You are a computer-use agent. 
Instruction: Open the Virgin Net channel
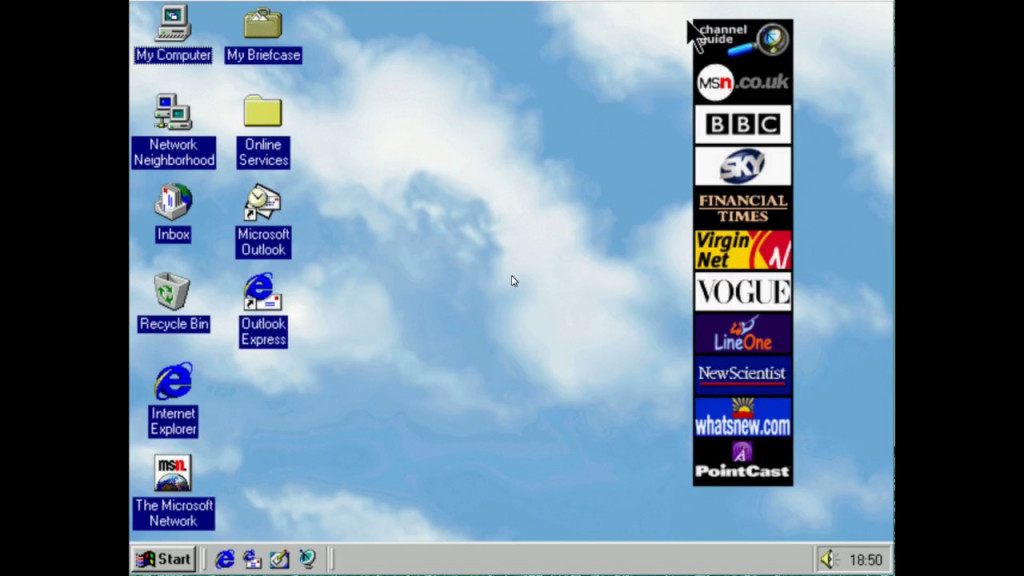click(x=743, y=249)
